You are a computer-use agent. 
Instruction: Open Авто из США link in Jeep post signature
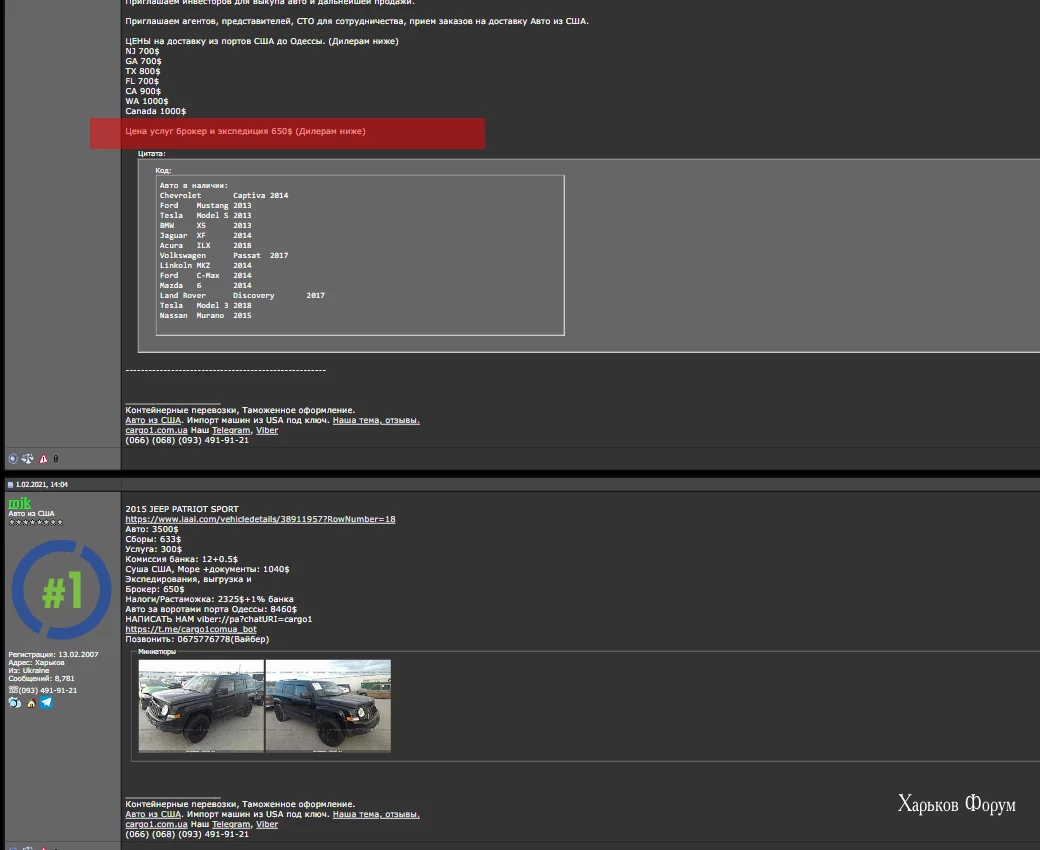pos(153,814)
